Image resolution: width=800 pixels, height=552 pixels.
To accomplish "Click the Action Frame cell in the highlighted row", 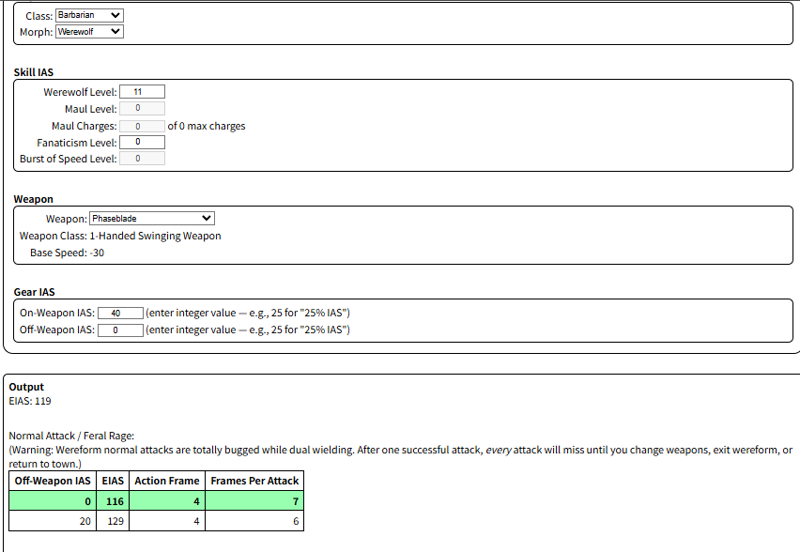I will 167,501.
